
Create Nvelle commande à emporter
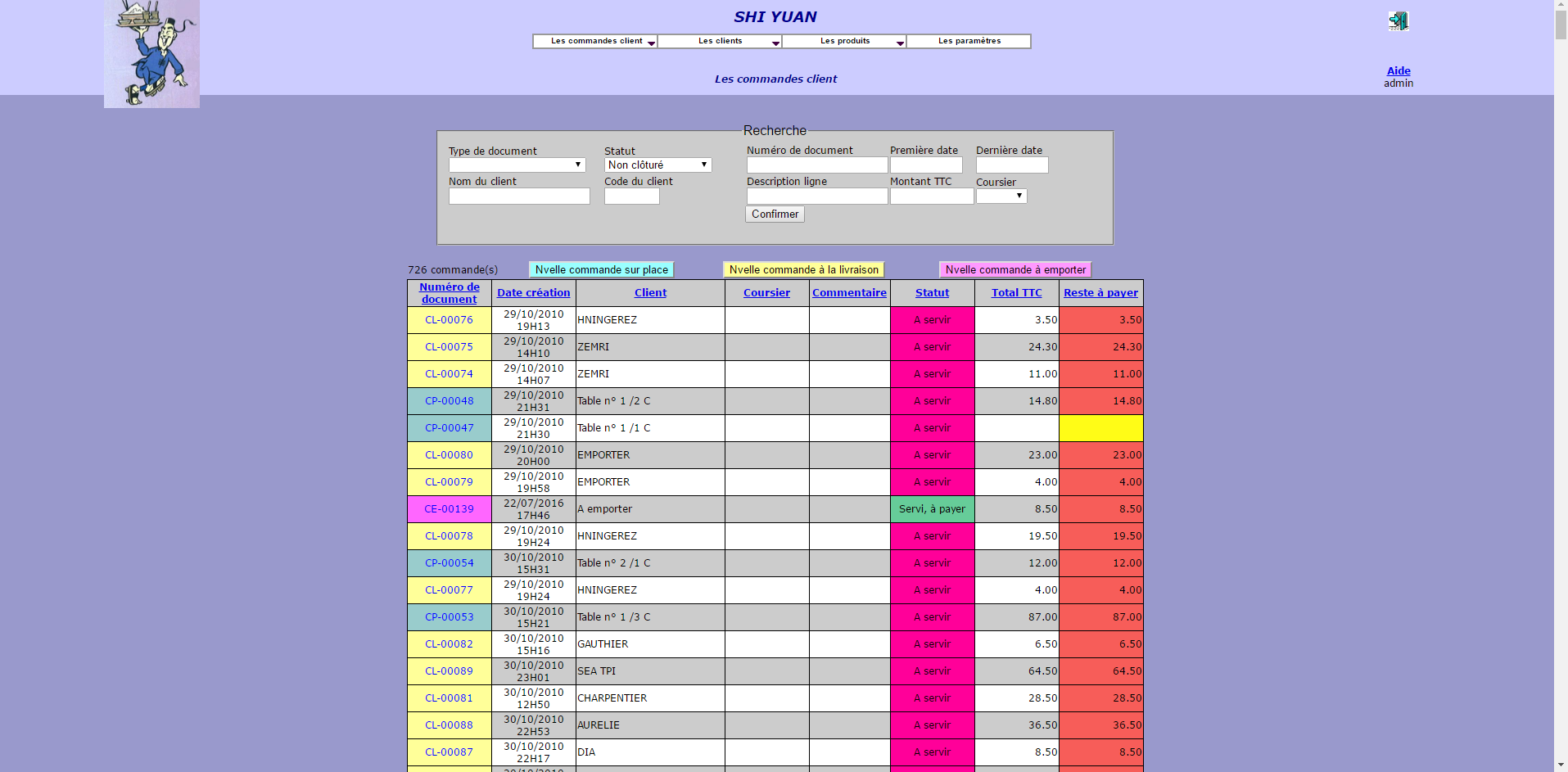tap(1015, 269)
